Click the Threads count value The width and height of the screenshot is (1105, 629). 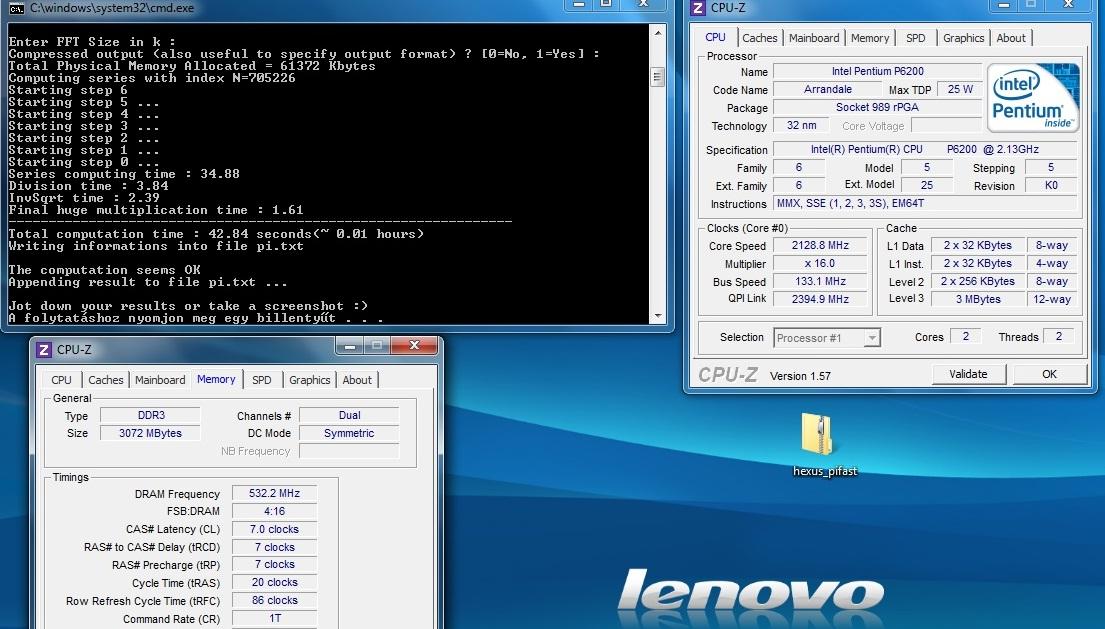click(1058, 337)
